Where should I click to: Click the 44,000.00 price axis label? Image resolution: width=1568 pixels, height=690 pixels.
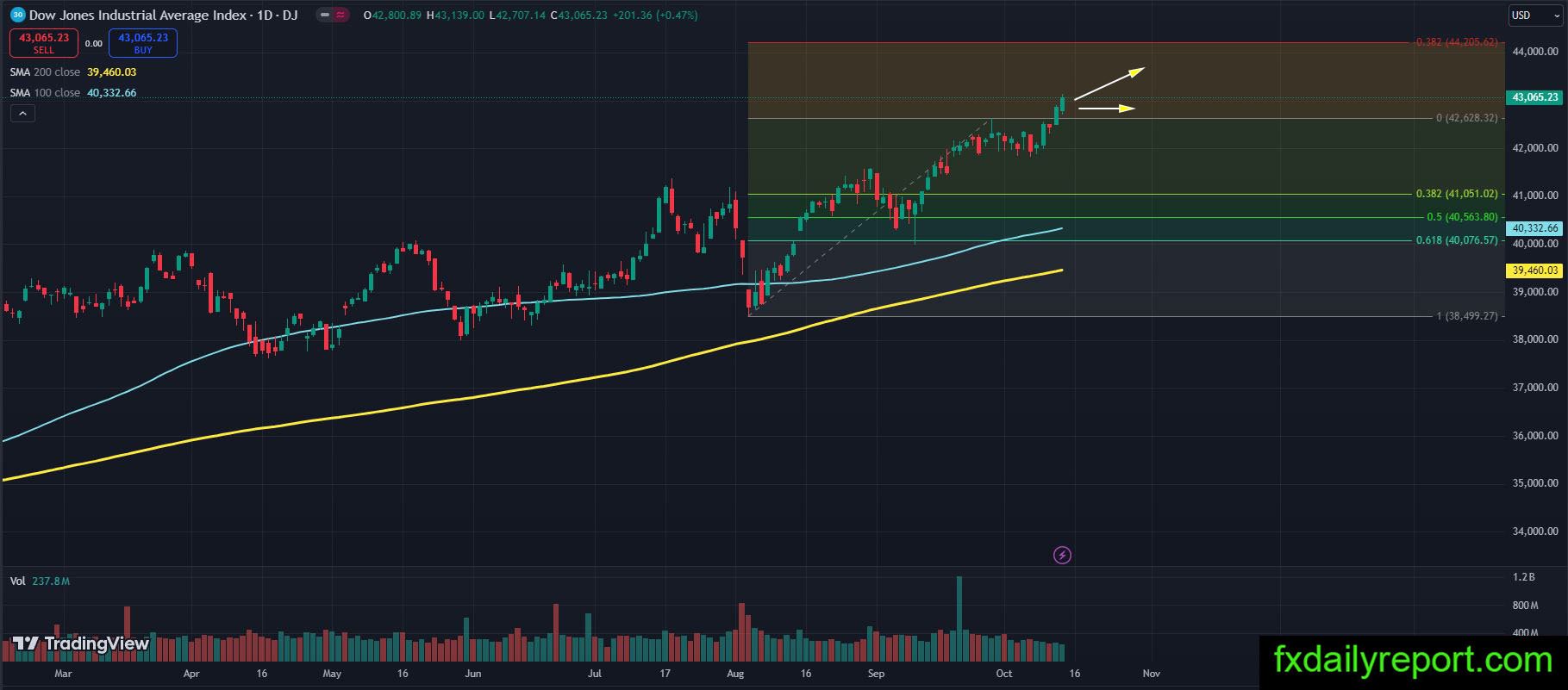(1535, 52)
